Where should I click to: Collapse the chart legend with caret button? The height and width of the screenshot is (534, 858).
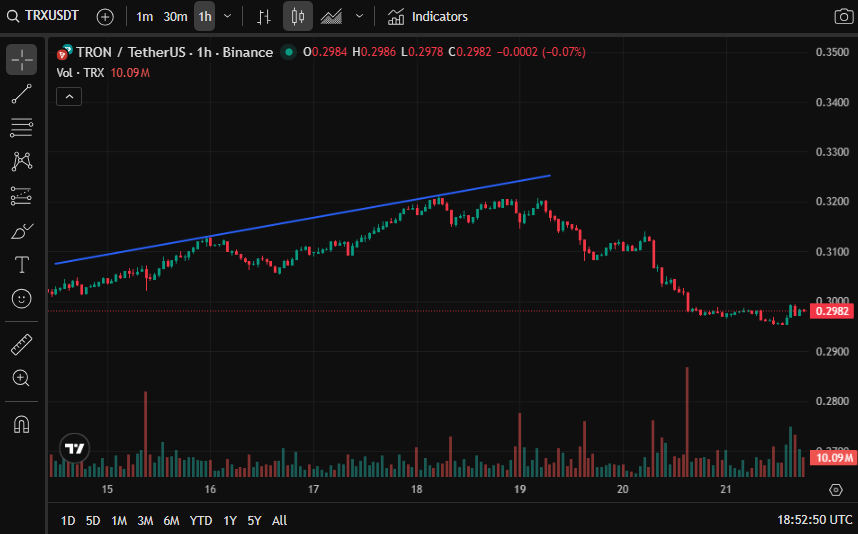pyautogui.click(x=69, y=97)
